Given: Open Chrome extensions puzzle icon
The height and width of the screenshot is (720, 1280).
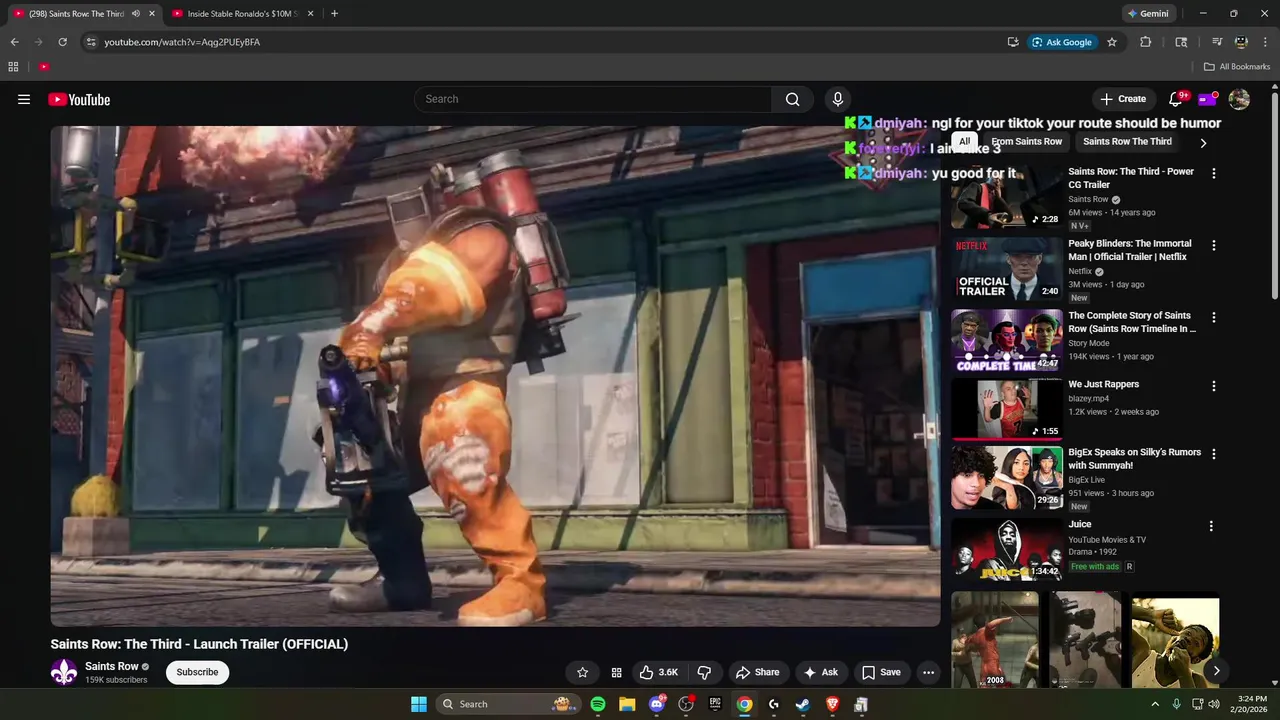Looking at the screenshot, I should click(x=1146, y=42).
